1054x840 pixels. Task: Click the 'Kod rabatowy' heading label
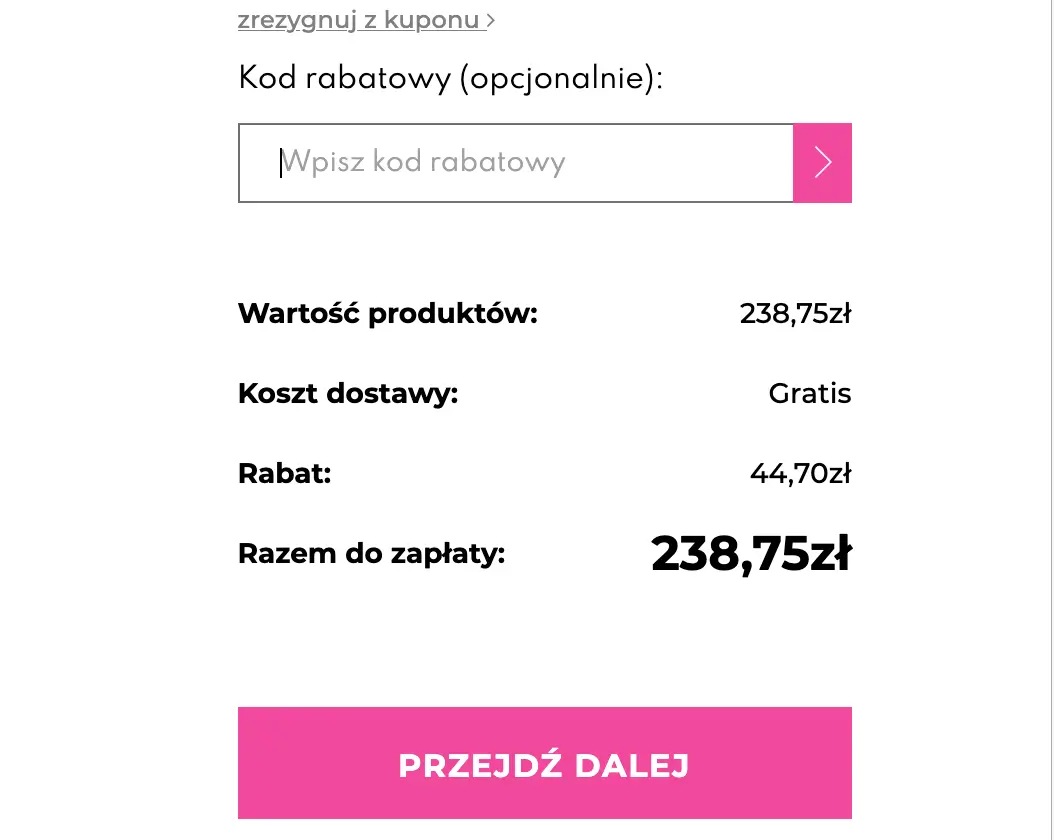point(344,79)
